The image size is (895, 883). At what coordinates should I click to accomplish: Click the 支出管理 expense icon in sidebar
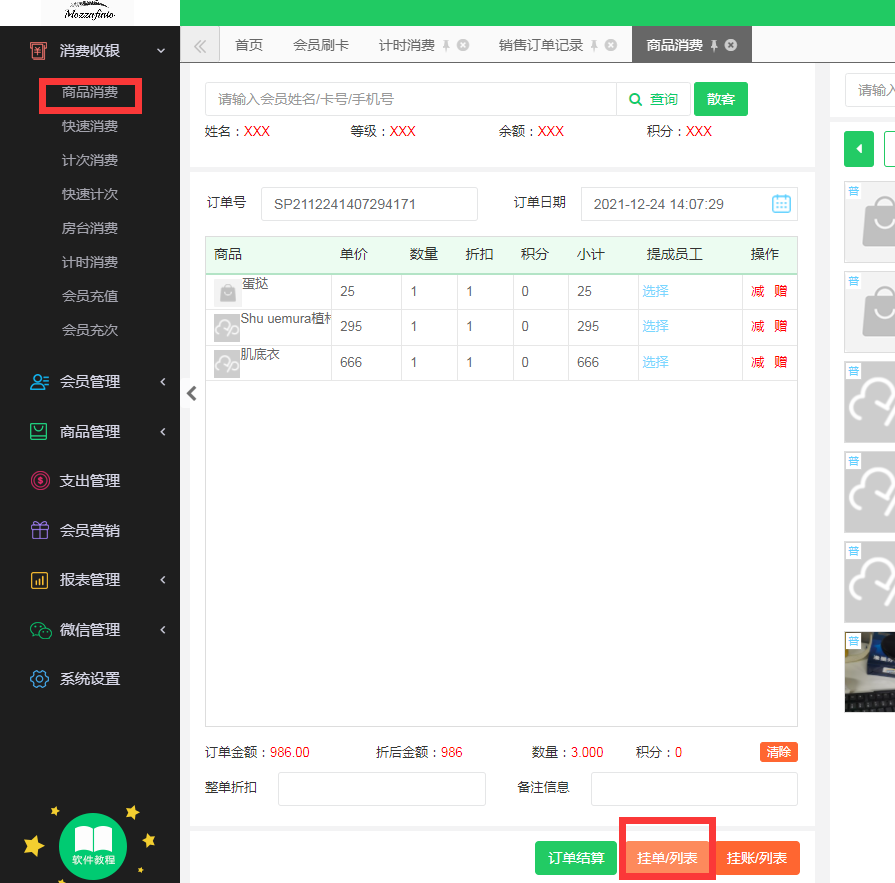(x=40, y=481)
